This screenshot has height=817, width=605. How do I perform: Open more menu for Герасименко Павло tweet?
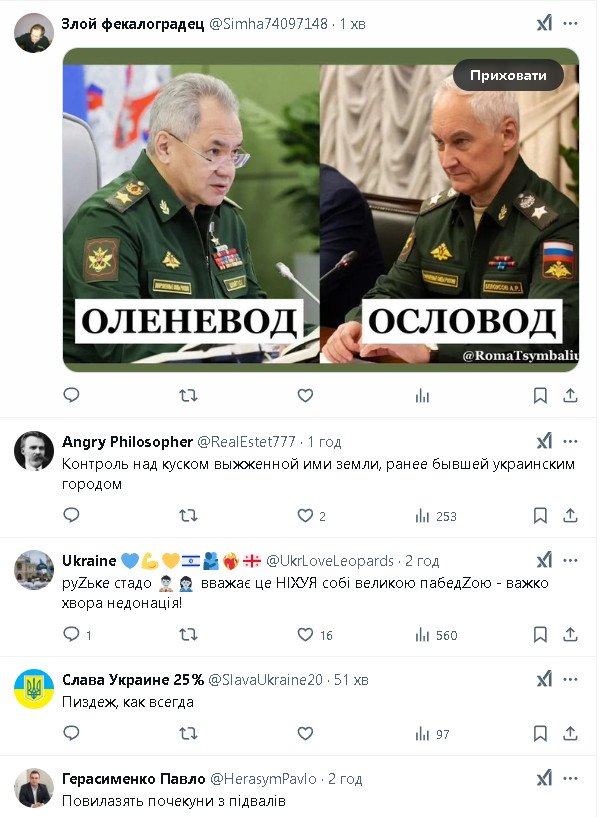pyautogui.click(x=571, y=778)
